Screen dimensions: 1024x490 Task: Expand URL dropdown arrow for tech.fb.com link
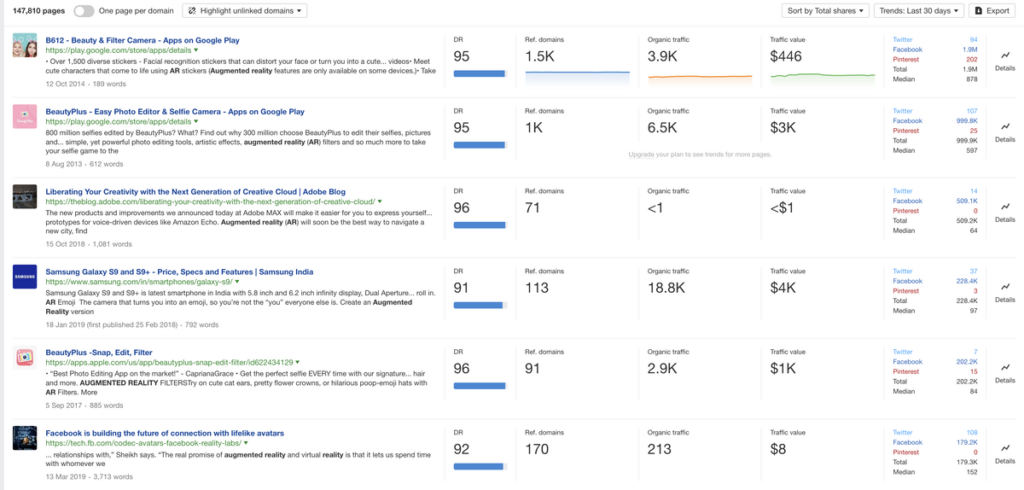tap(246, 442)
